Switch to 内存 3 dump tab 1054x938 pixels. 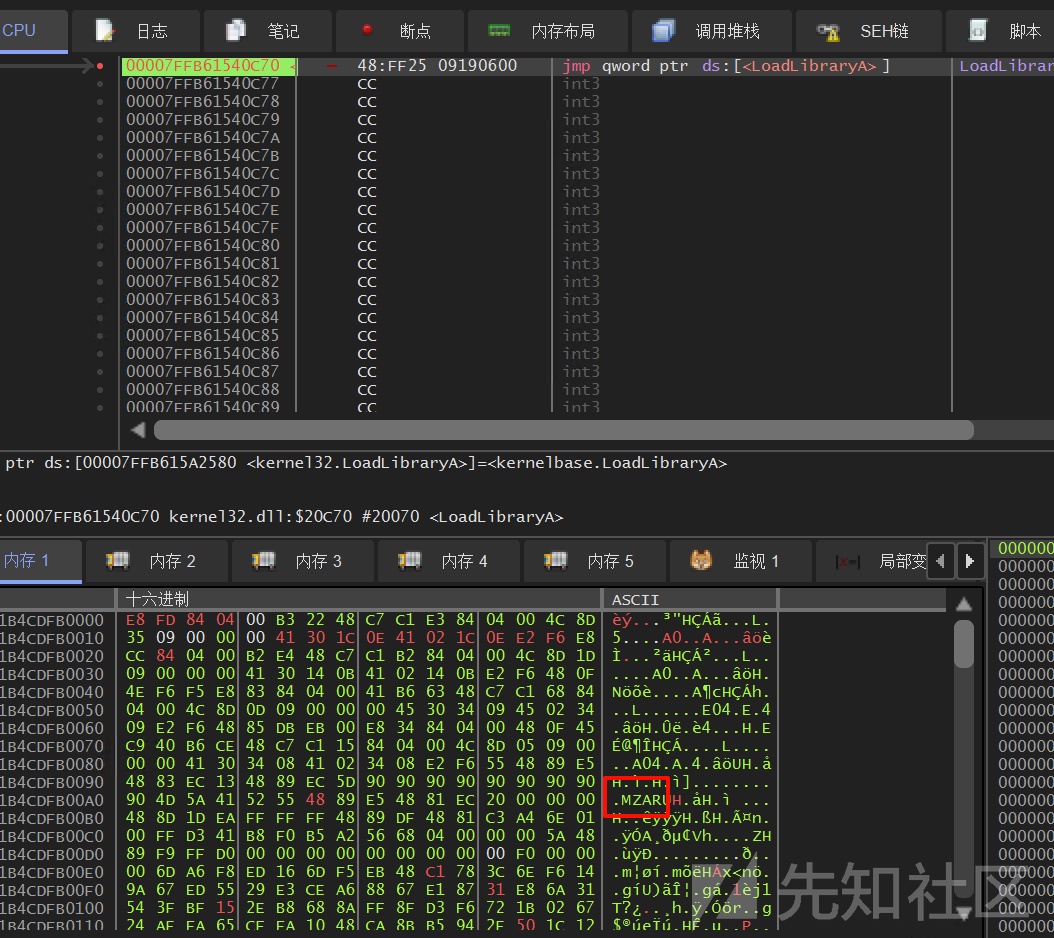[x=303, y=561]
